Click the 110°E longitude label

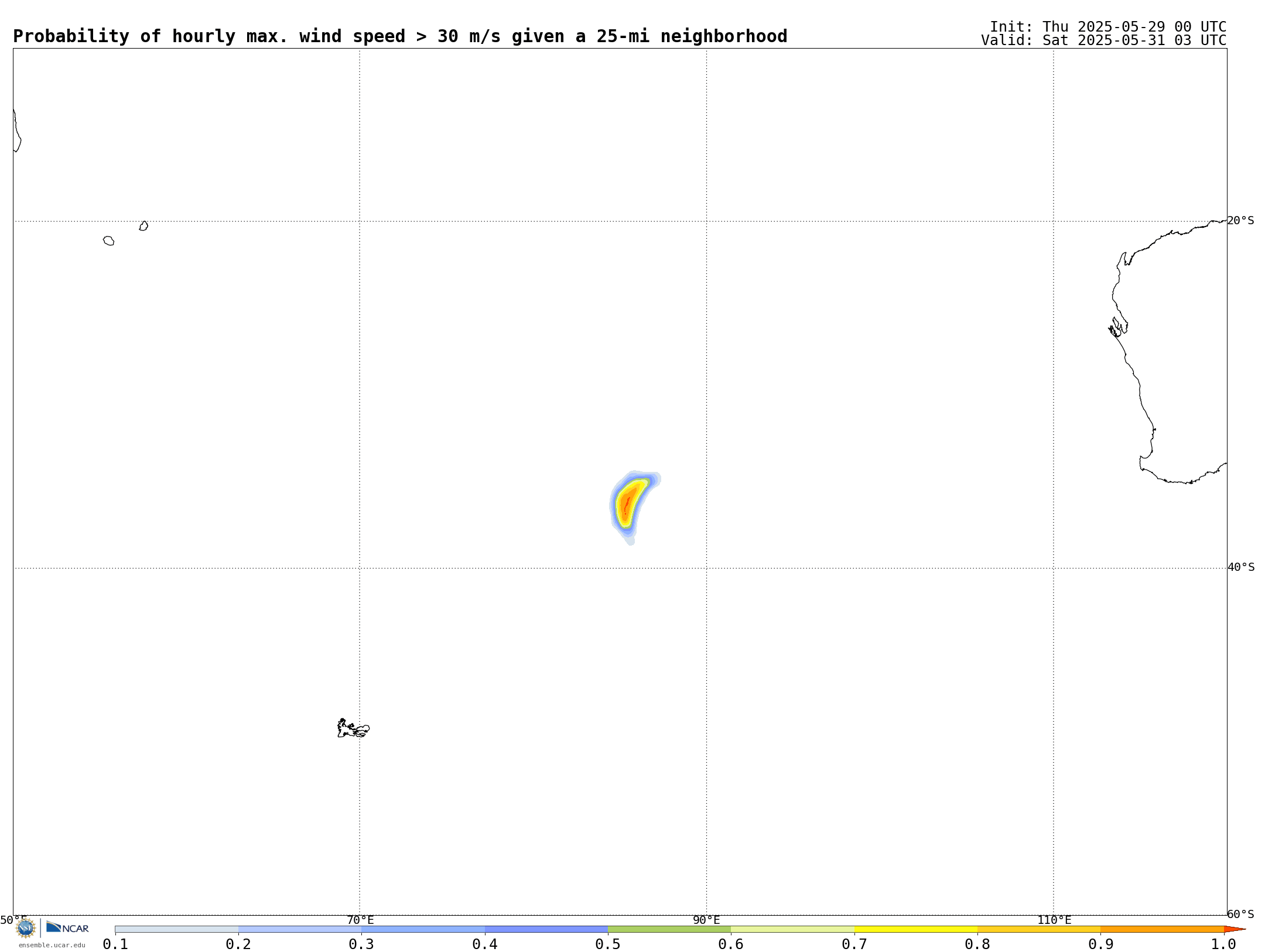coord(1054,920)
